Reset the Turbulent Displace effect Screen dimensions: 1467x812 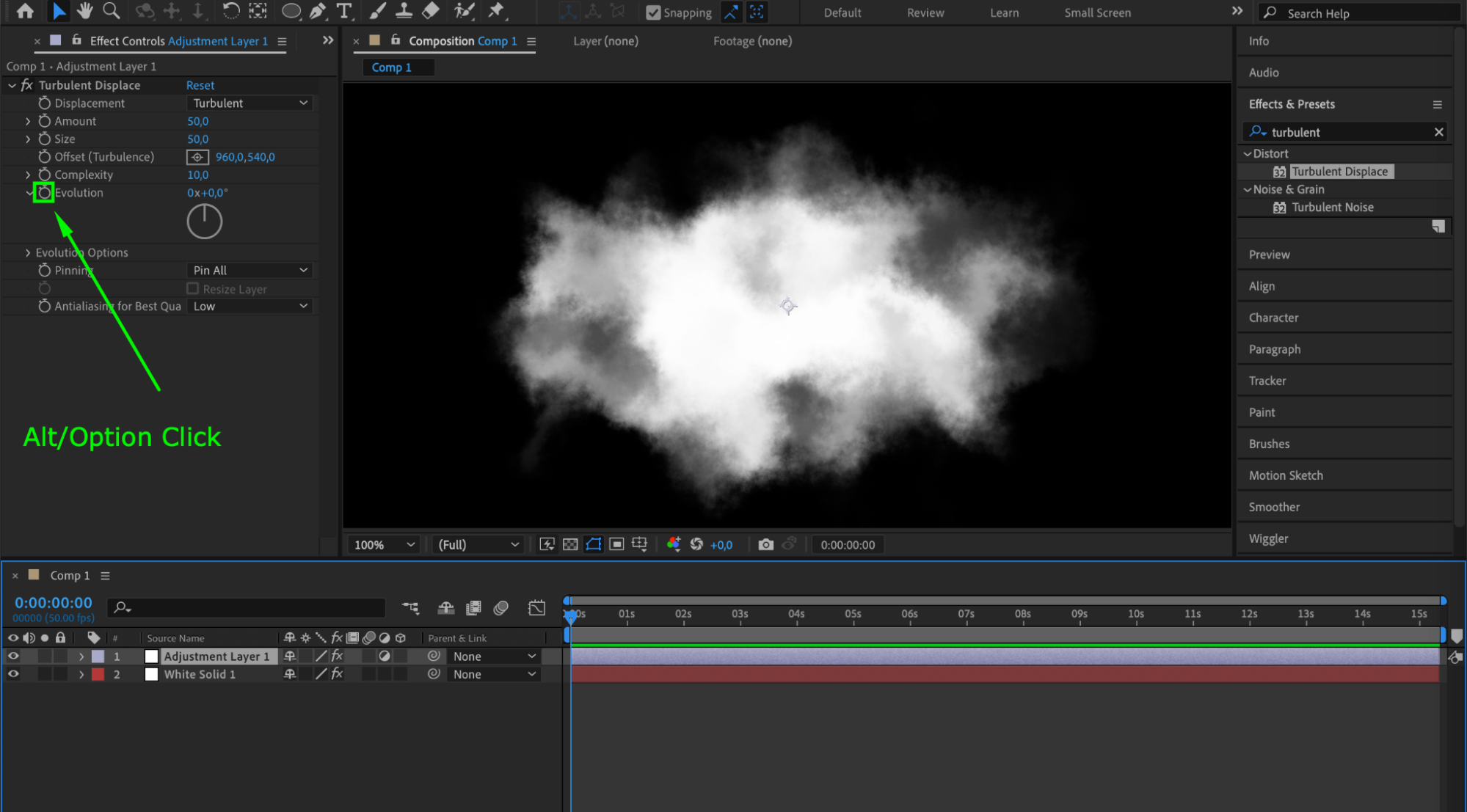click(200, 85)
